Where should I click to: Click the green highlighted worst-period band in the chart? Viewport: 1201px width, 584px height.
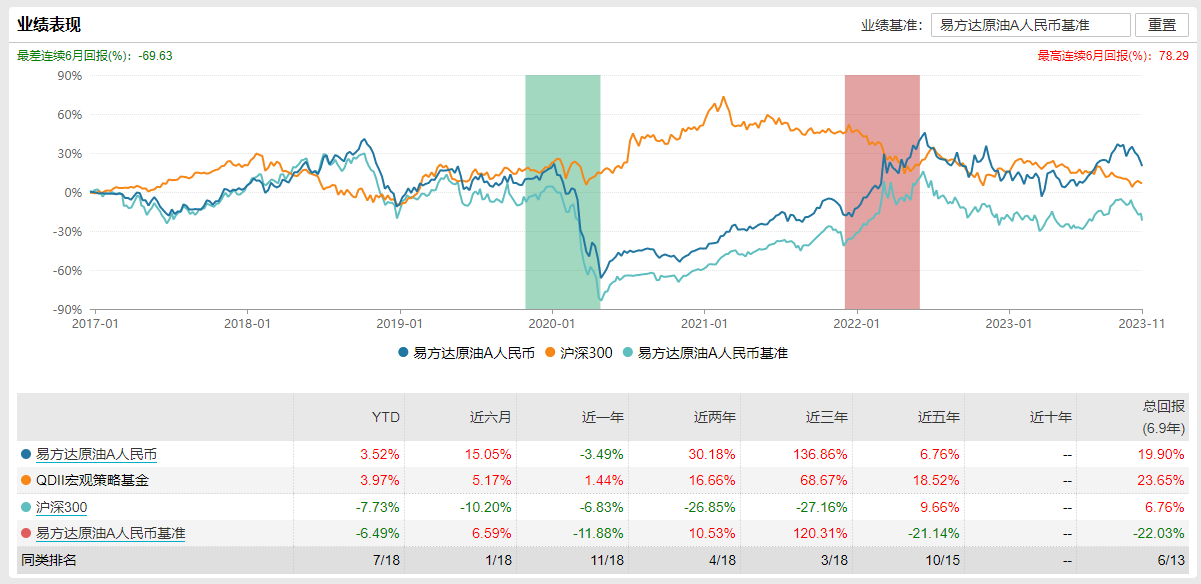click(562, 192)
